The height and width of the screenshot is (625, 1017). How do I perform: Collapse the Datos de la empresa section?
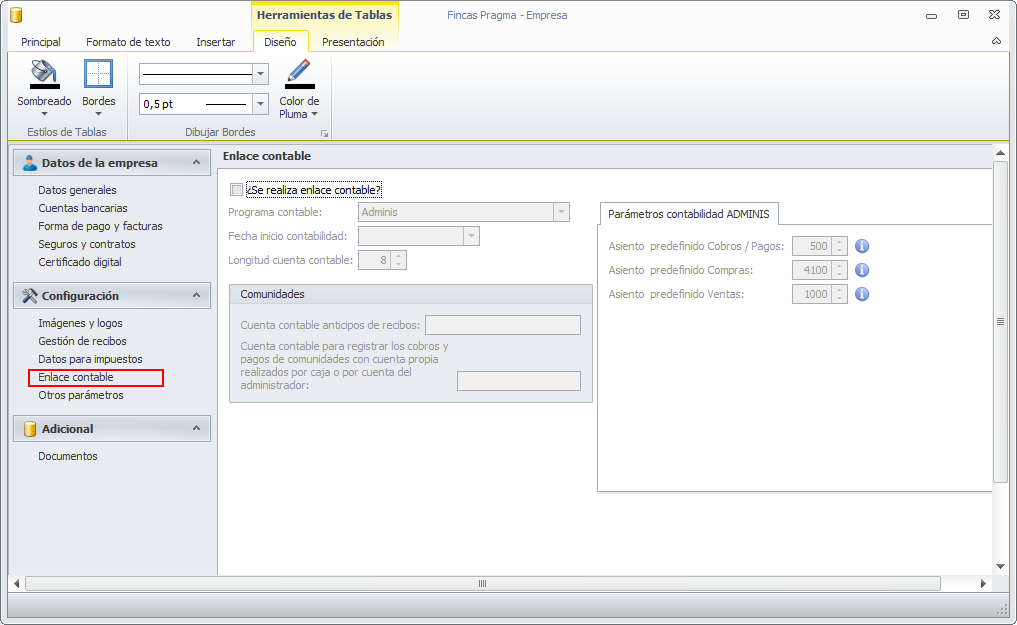[x=196, y=163]
